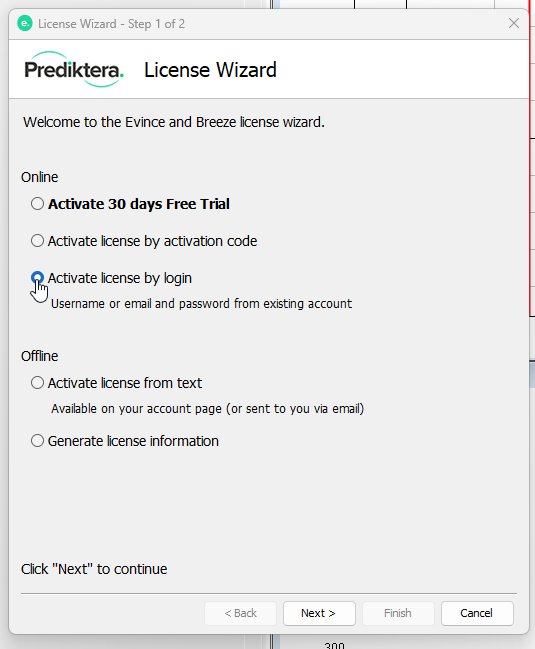The width and height of the screenshot is (535, 649).
Task: Click the License Wizard heading text
Action: pyautogui.click(x=210, y=70)
